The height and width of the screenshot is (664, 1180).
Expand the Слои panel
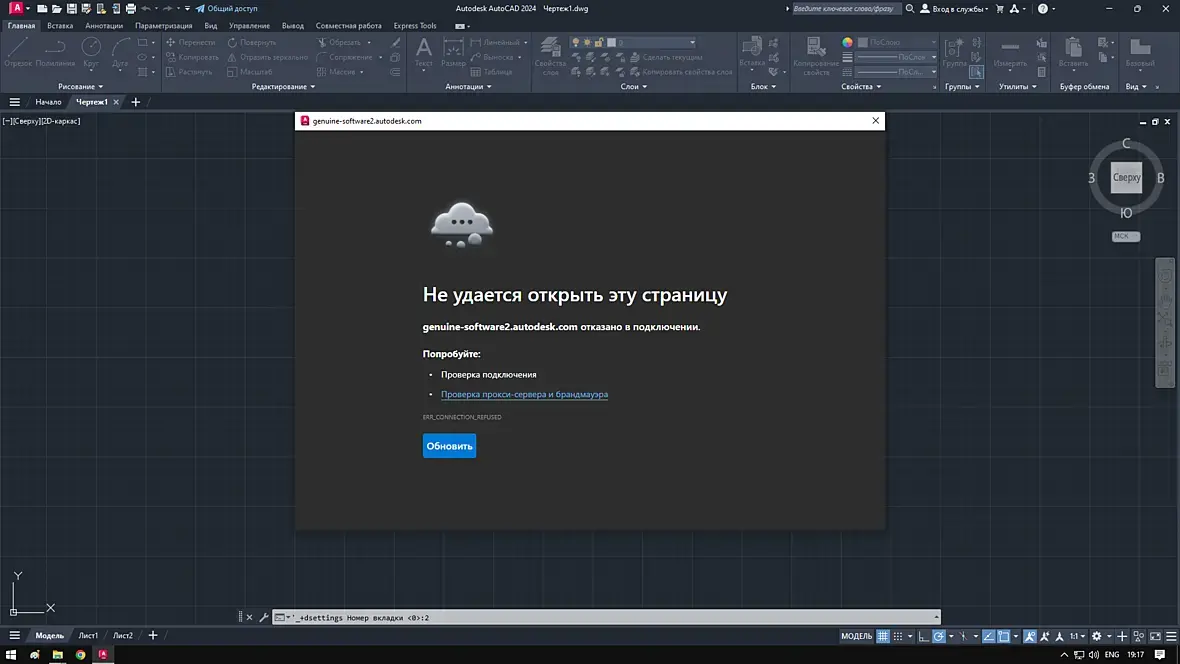[x=634, y=87]
